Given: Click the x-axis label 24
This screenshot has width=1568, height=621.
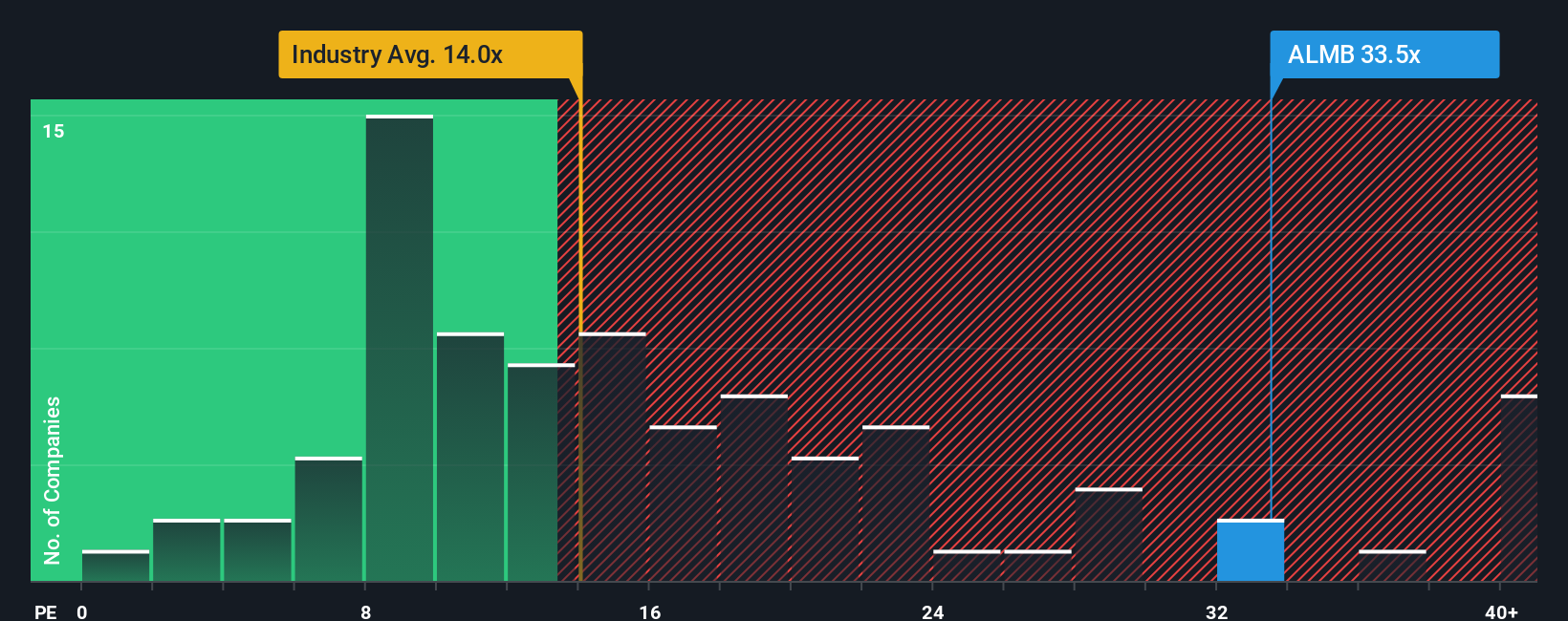Looking at the screenshot, I should click(933, 611).
